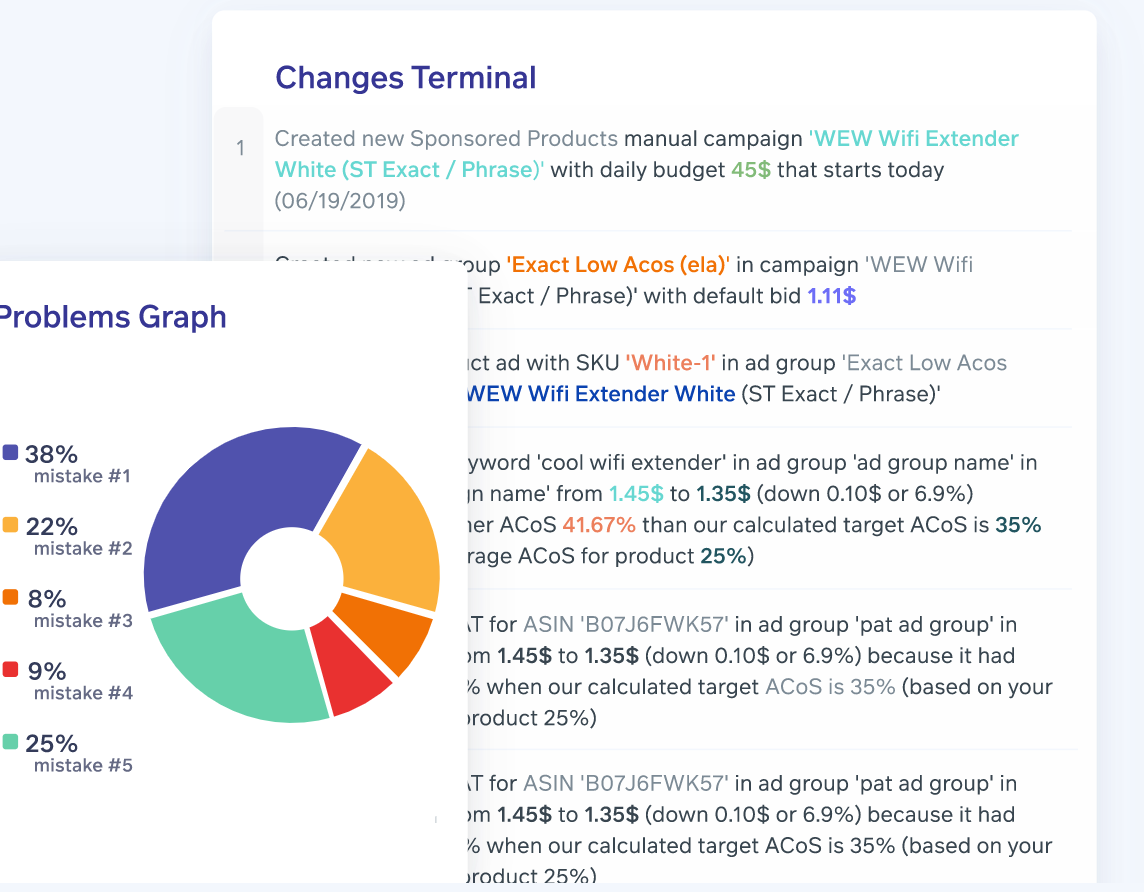
Task: Click the green 45$ daily budget value
Action: (x=750, y=169)
